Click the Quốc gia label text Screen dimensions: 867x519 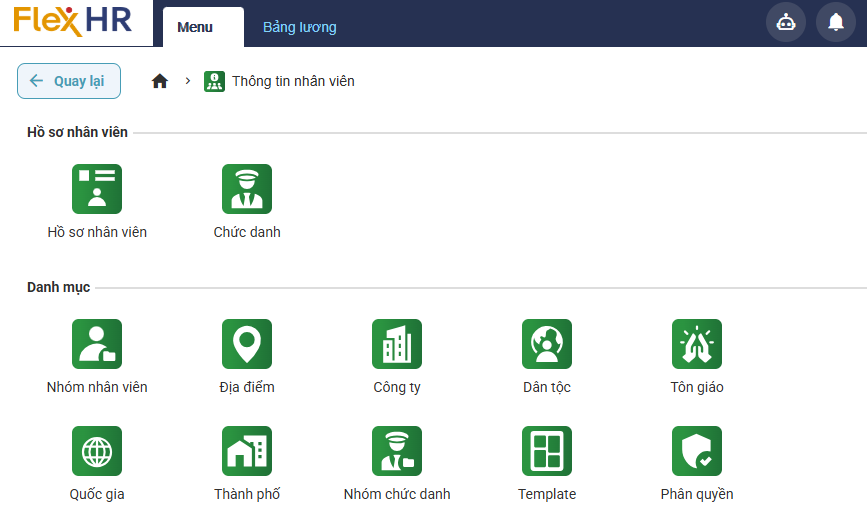97,494
